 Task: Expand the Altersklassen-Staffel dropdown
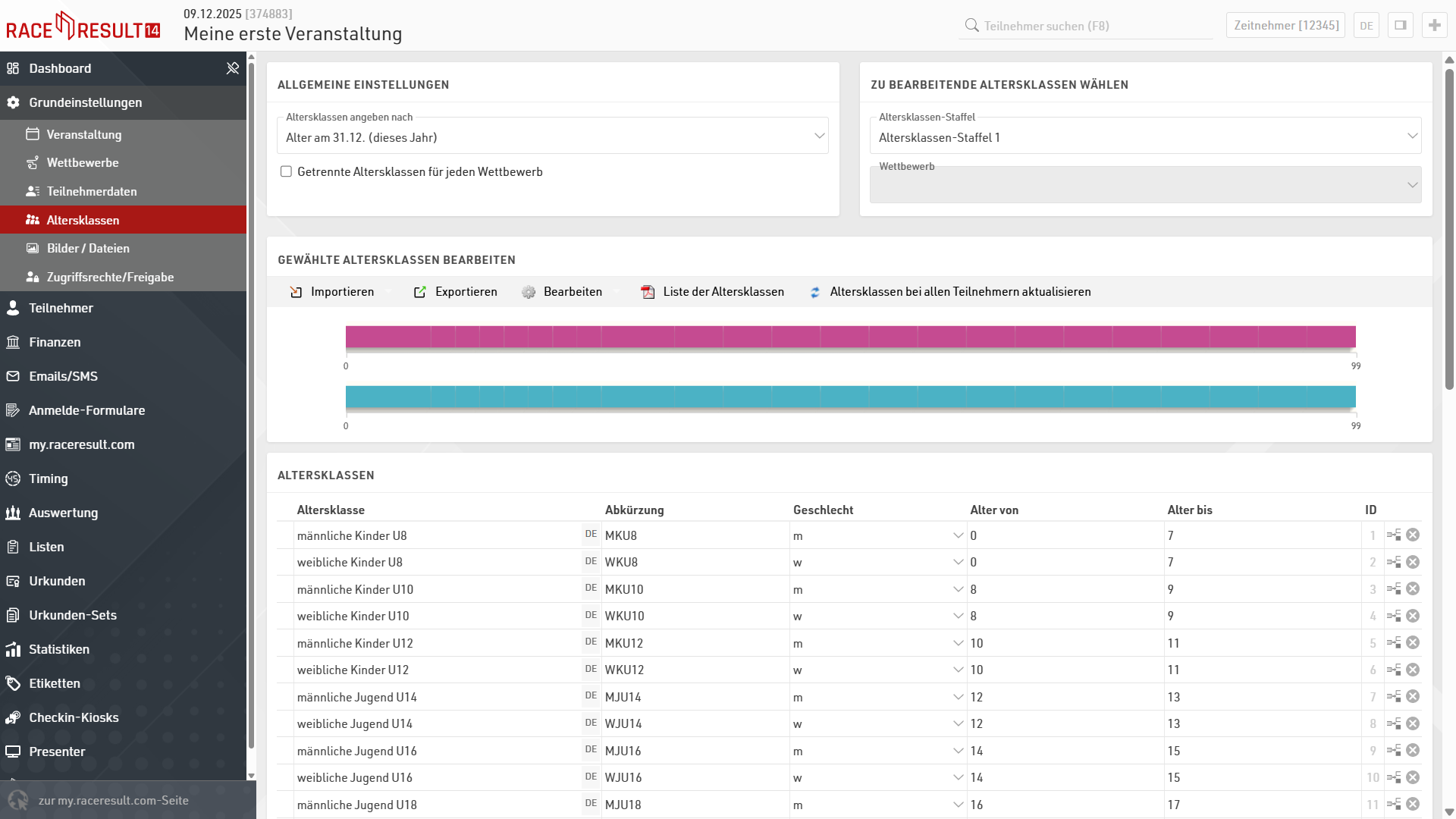click(x=1145, y=137)
